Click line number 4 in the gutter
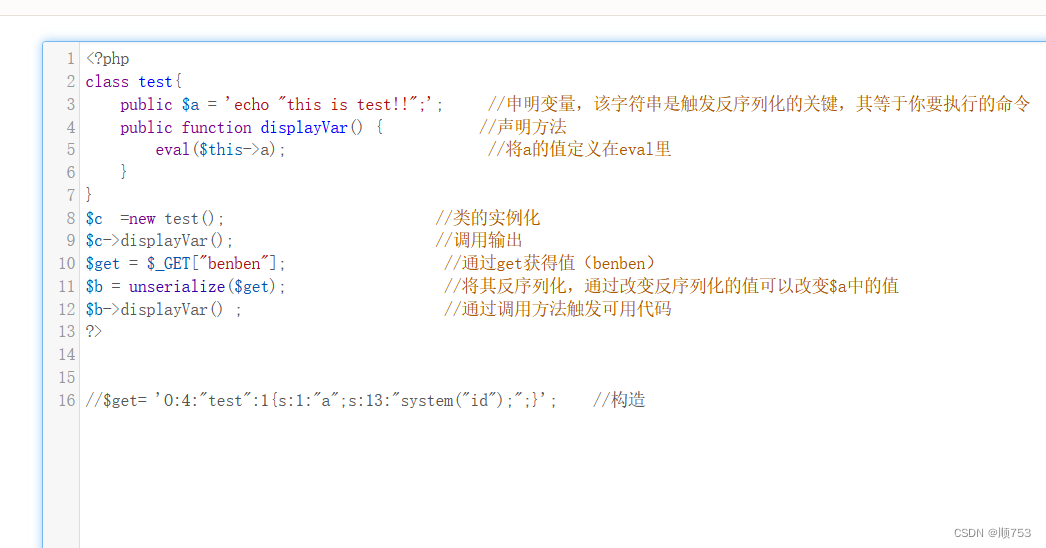 tap(71, 127)
